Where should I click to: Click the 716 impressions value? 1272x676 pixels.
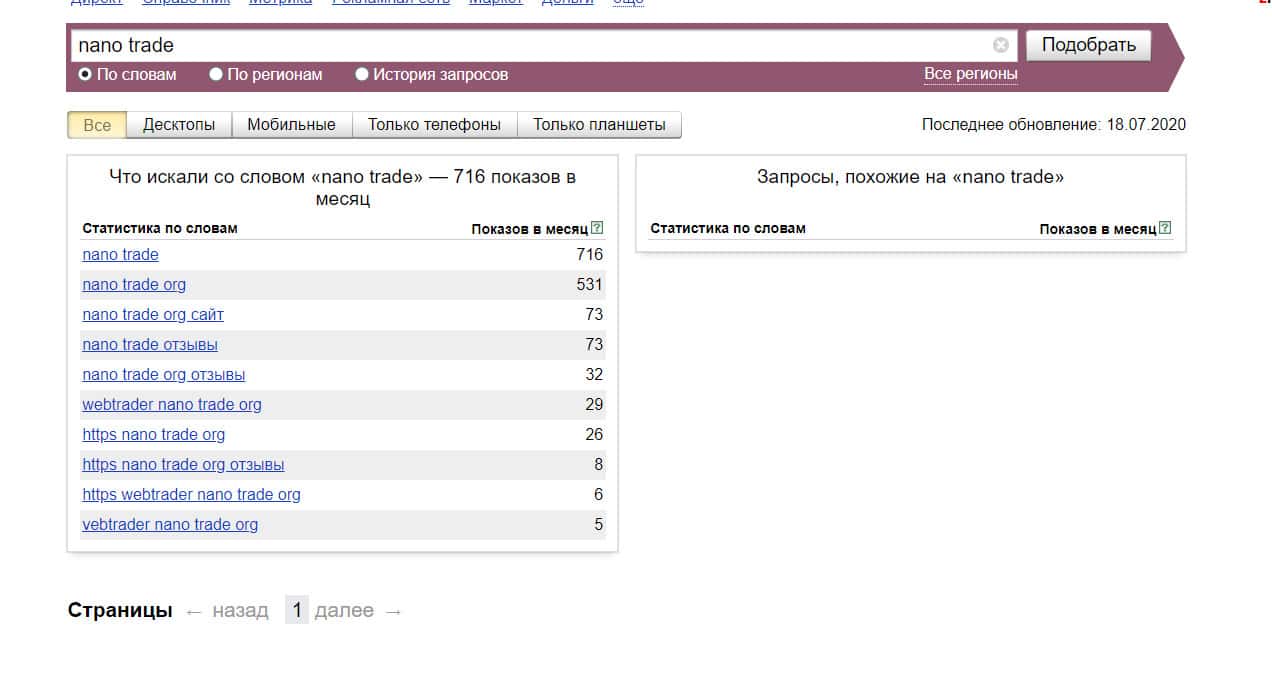590,255
